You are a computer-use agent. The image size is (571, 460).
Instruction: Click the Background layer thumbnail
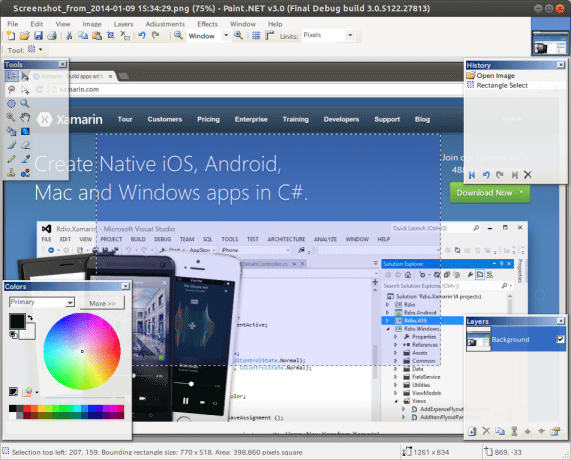point(479,339)
